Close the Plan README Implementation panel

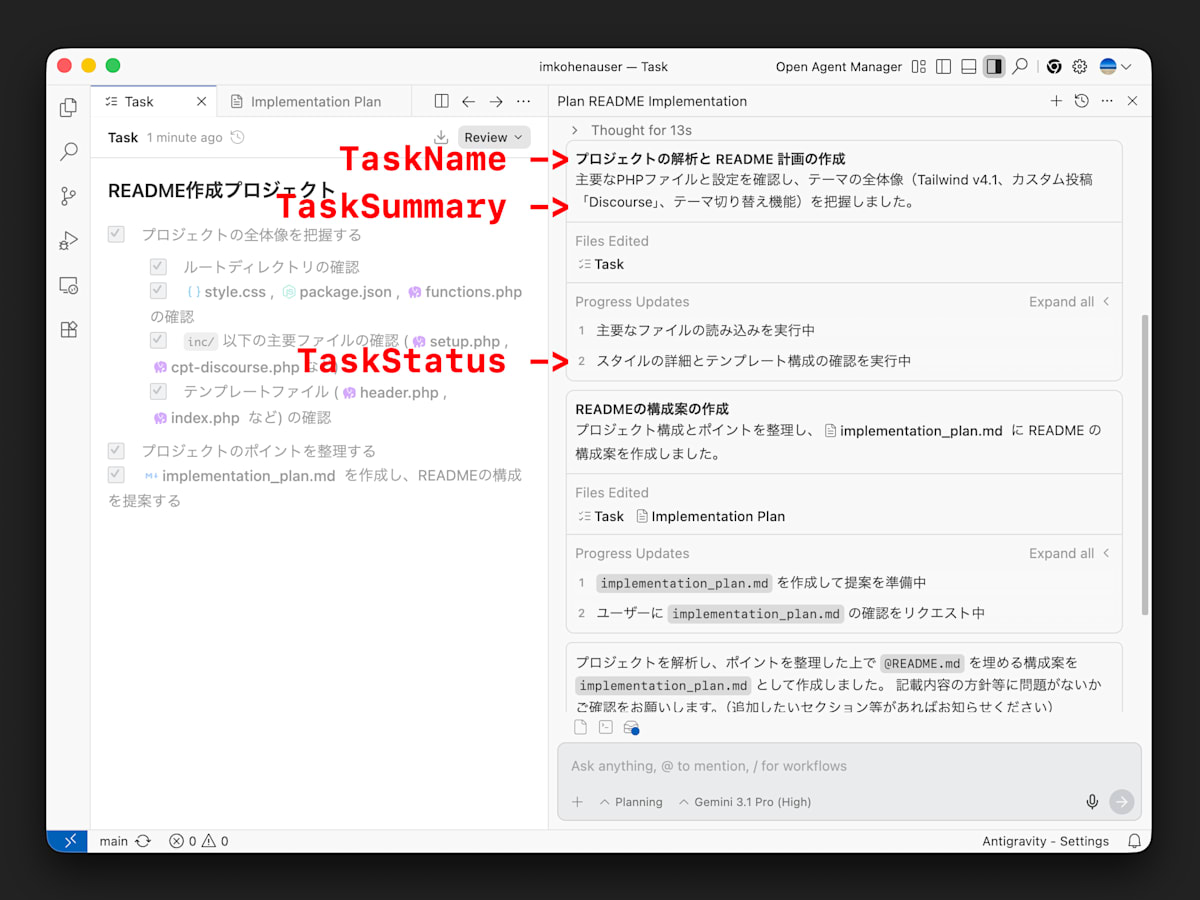click(x=1132, y=101)
